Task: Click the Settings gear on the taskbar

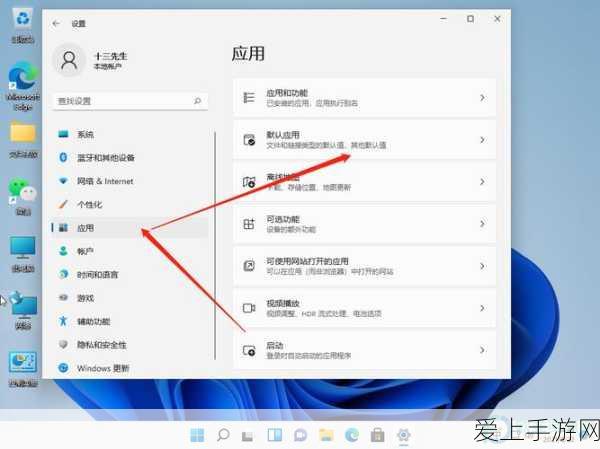Action: click(404, 435)
